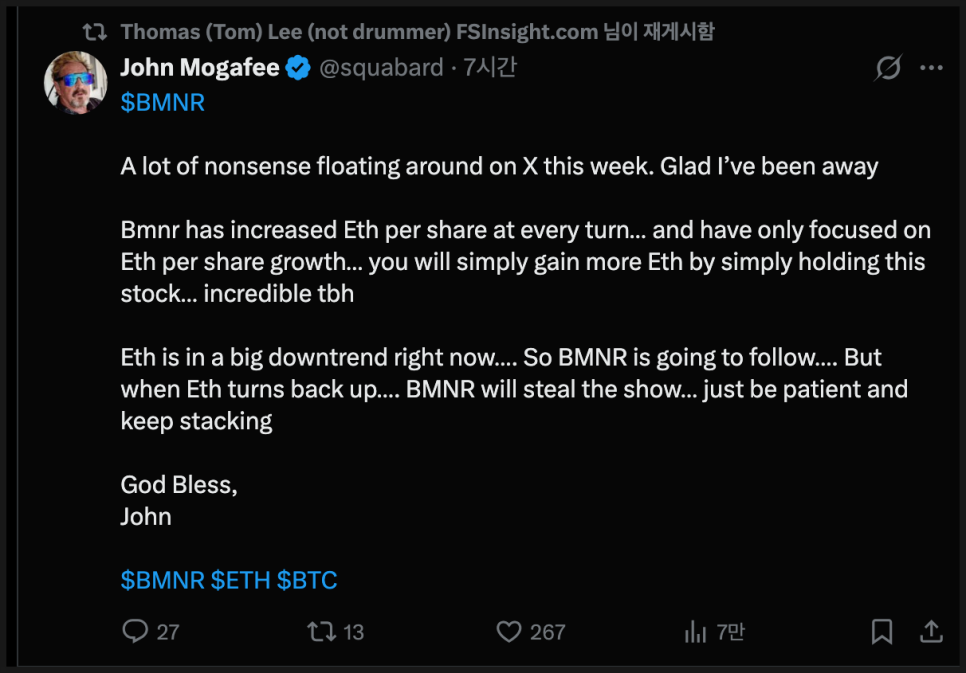The height and width of the screenshot is (673, 966).
Task: Open the $ETH cashtag
Action: click(x=240, y=580)
